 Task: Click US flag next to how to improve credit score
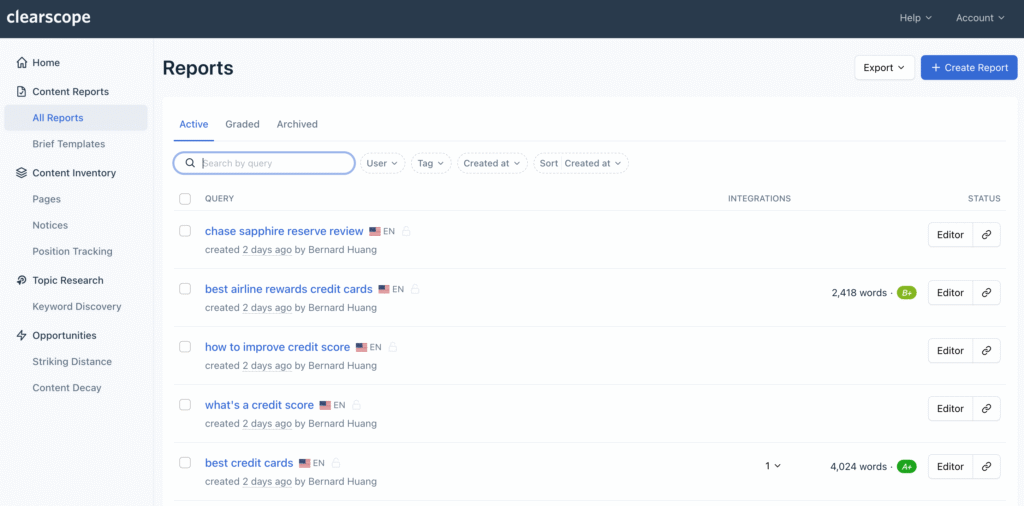coord(362,347)
